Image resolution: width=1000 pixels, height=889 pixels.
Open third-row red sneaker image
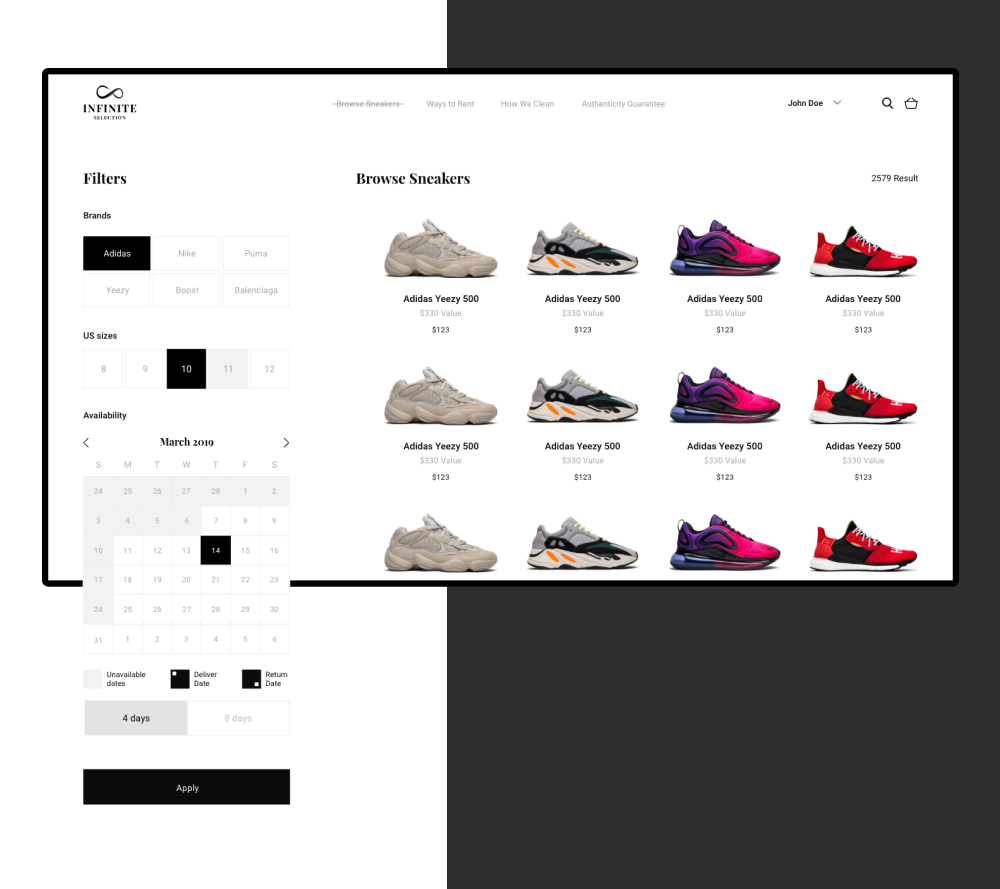(x=863, y=545)
